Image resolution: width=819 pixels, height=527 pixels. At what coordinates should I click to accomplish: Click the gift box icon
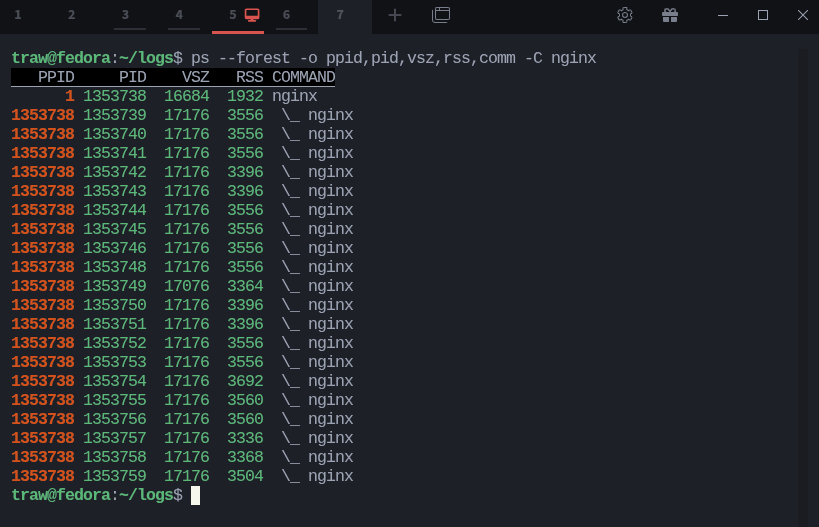670,15
